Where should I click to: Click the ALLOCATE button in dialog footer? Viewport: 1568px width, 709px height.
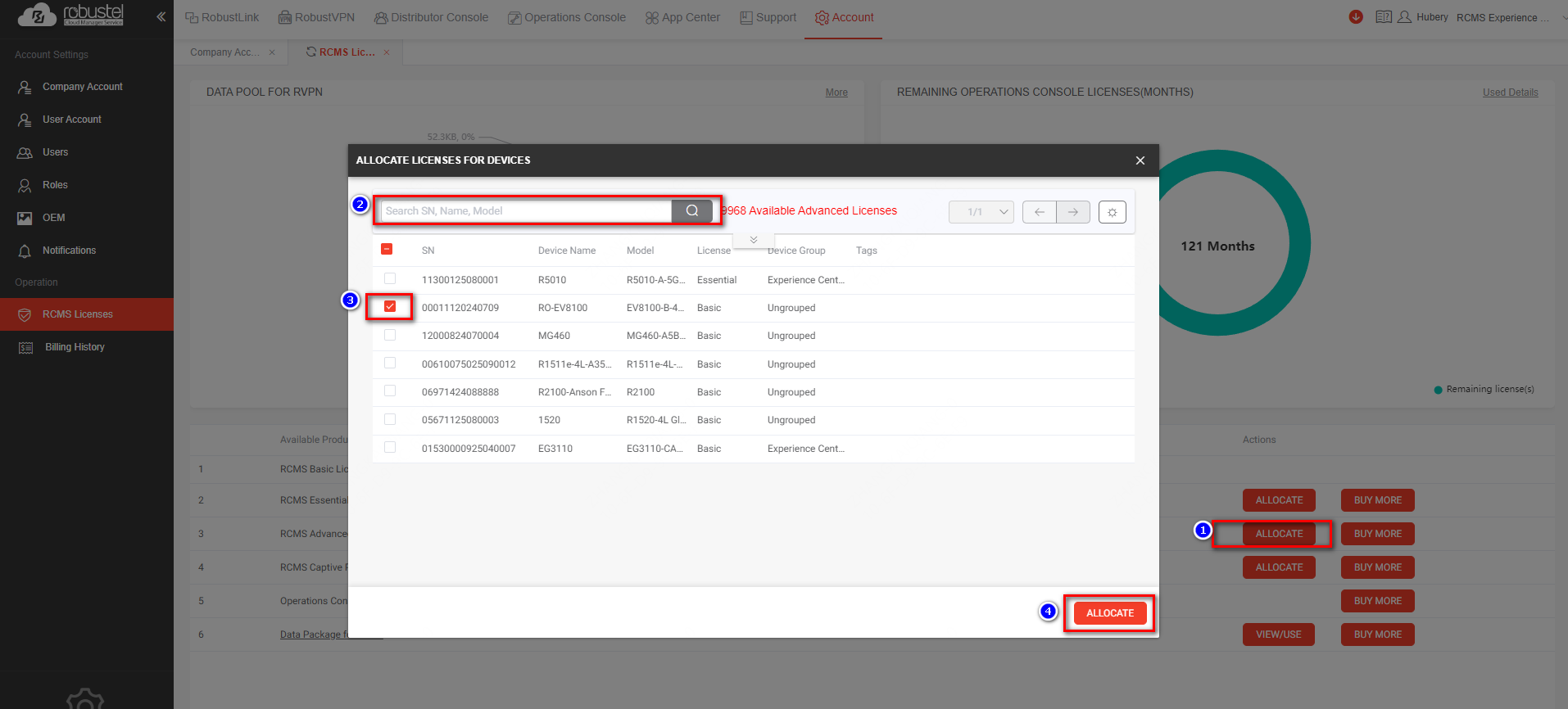[x=1109, y=613]
